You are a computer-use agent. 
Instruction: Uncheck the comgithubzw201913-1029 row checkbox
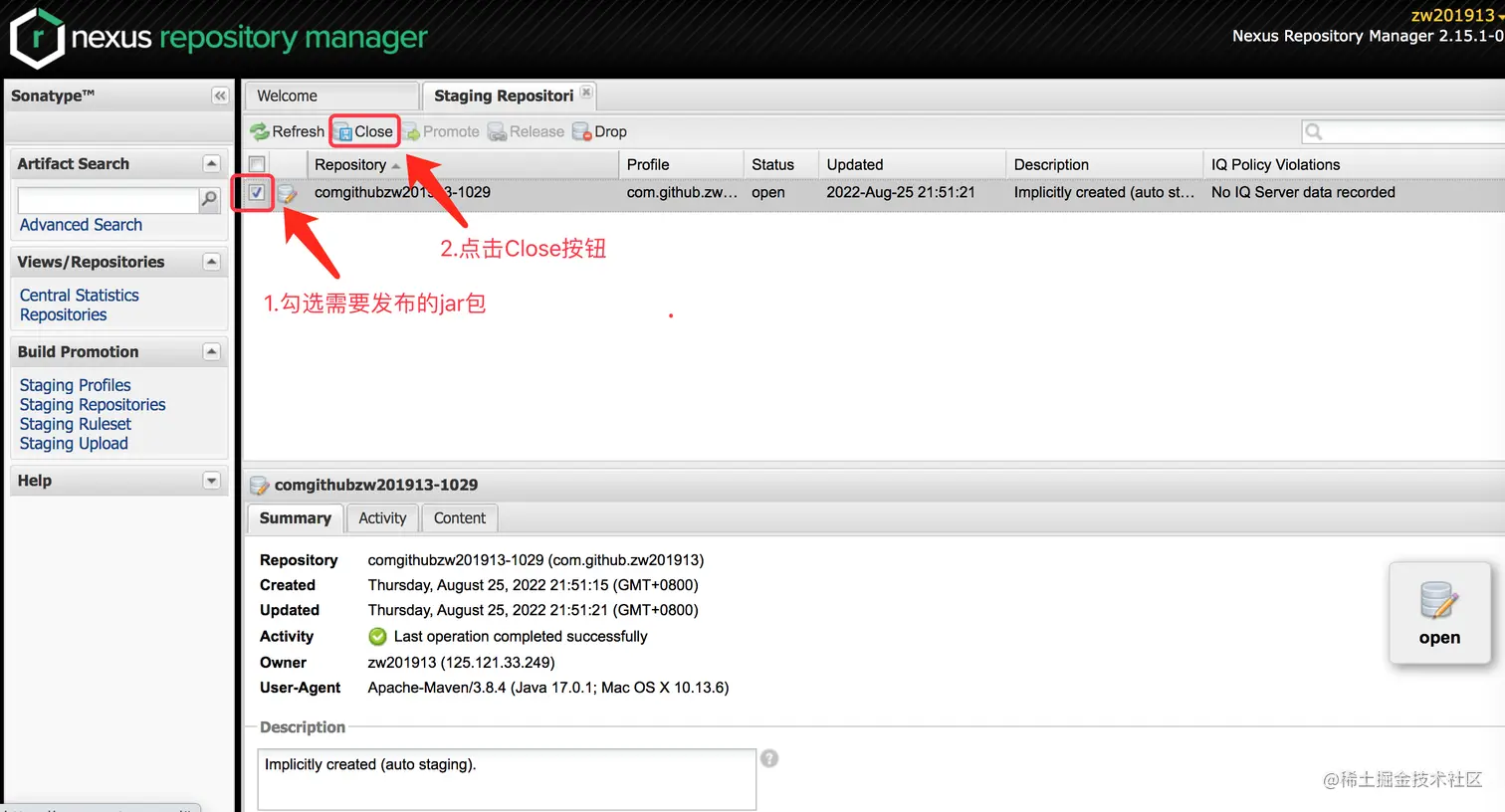click(x=257, y=192)
